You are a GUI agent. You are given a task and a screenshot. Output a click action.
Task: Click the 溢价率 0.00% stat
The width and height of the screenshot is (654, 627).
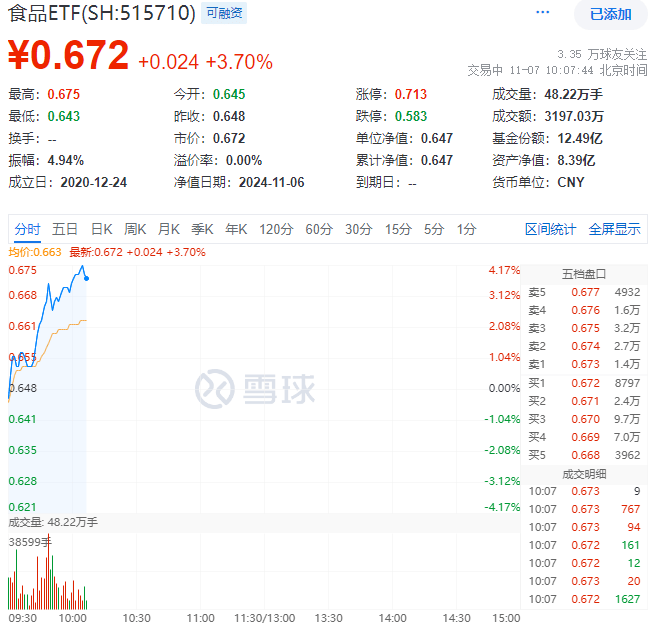pos(218,161)
